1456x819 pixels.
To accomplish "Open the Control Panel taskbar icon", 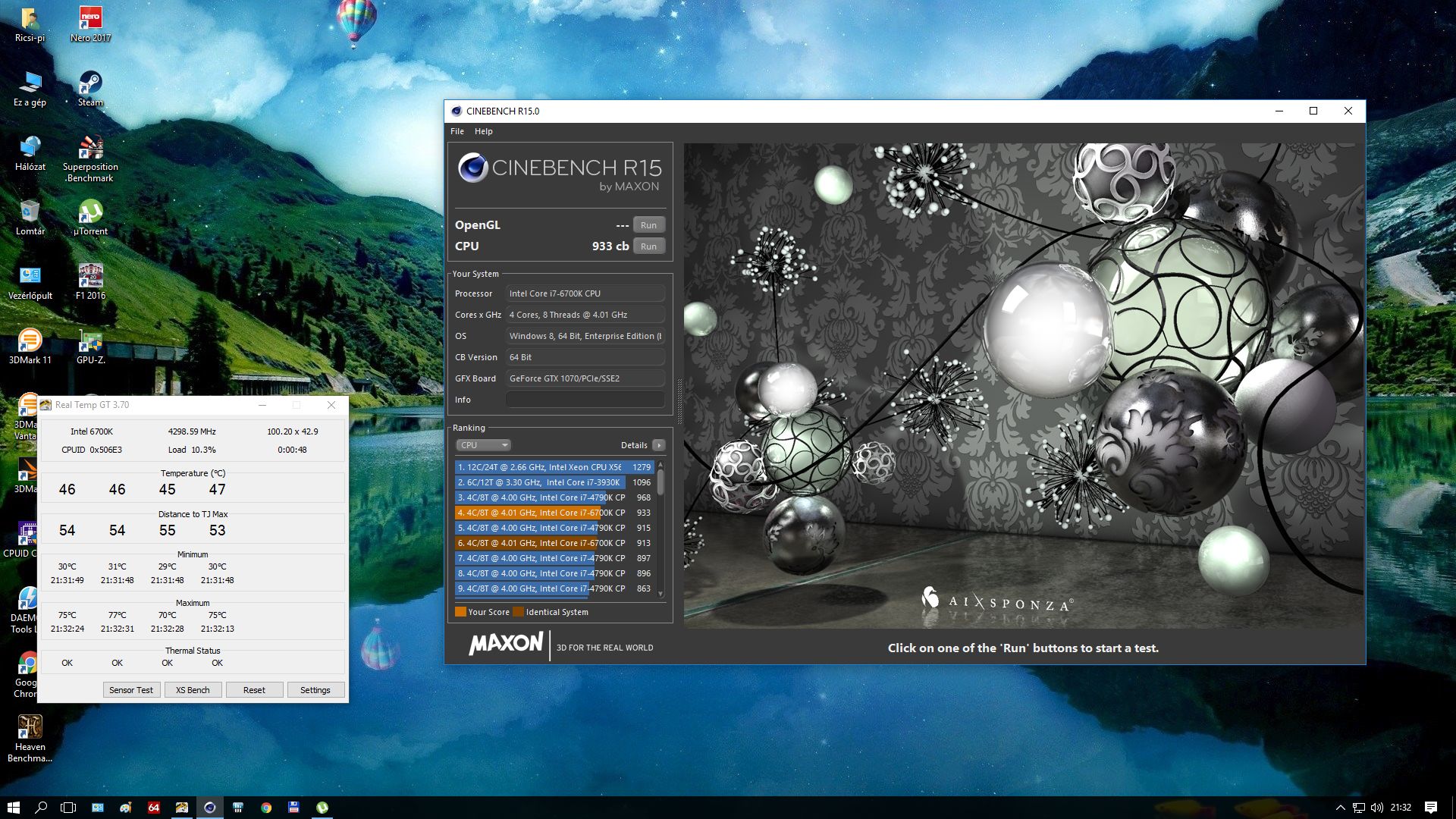I will click(x=98, y=808).
